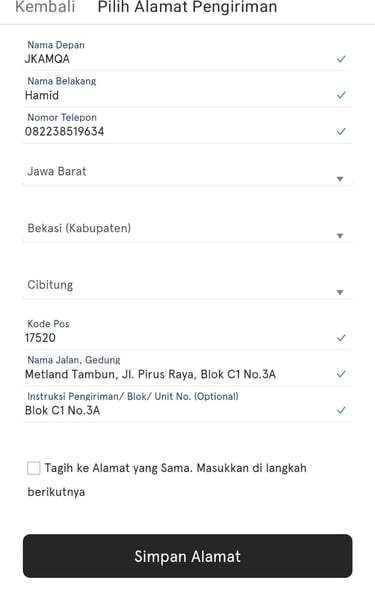Screen dimensions: 375x595
Task: Select the Jawa Barat province text
Action: point(57,172)
